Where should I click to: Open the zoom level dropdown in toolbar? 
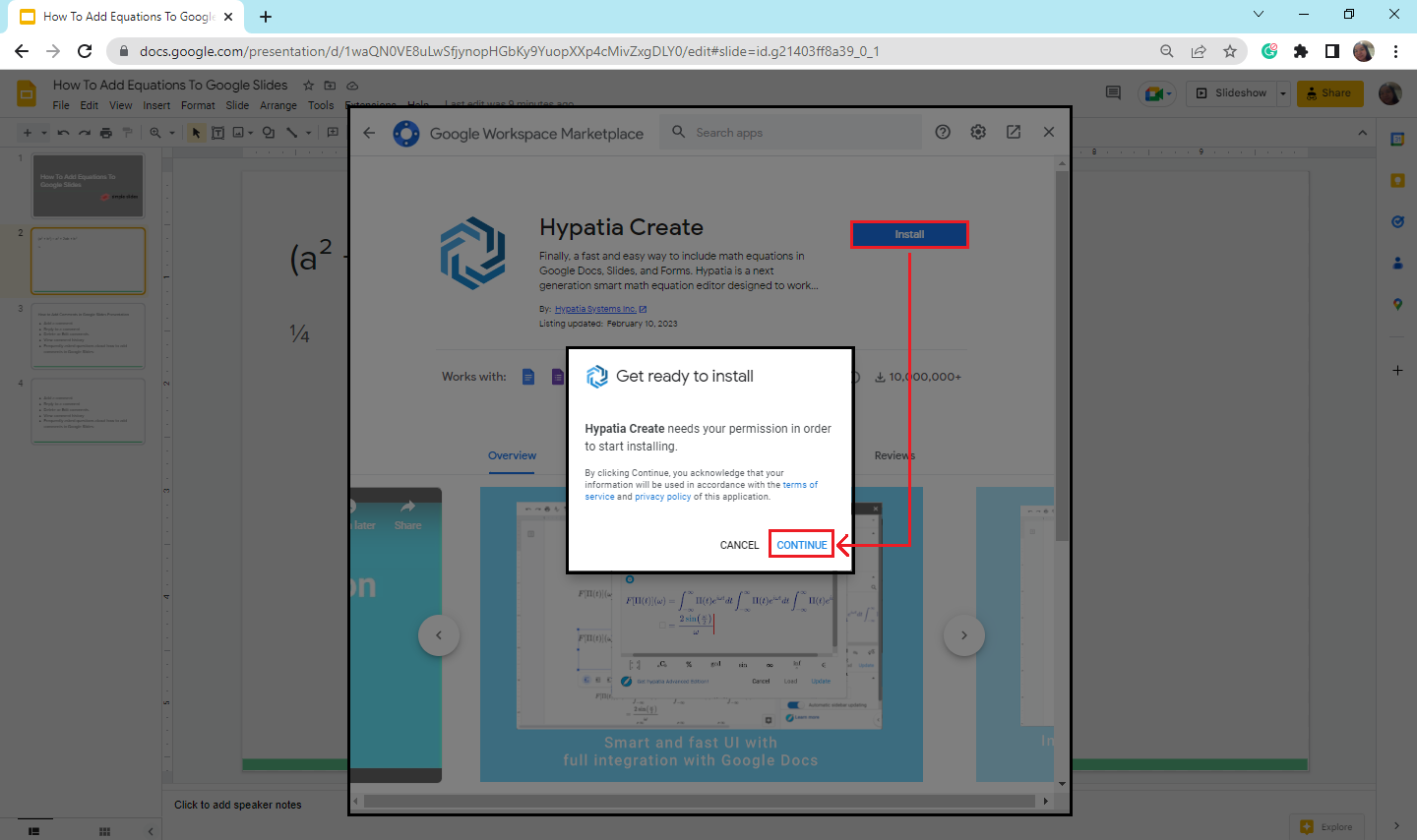pos(171,133)
